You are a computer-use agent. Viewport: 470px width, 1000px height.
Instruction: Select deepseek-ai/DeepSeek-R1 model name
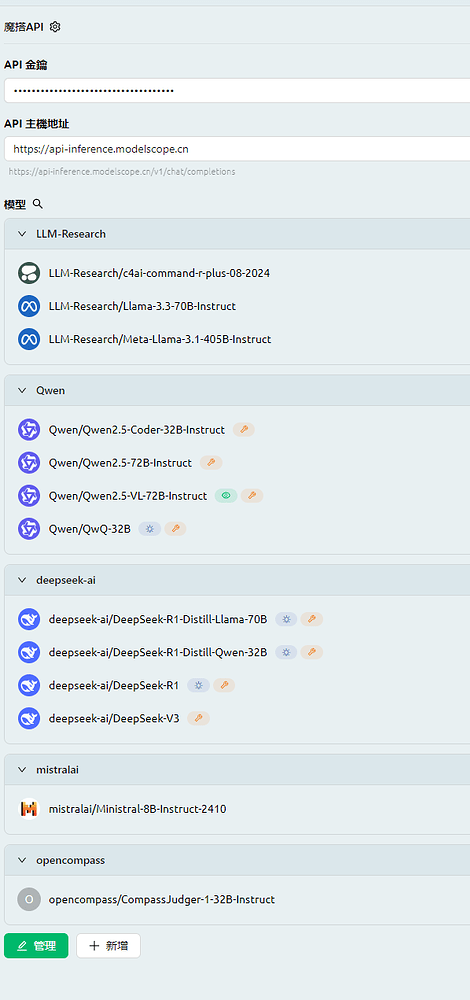click(x=114, y=685)
